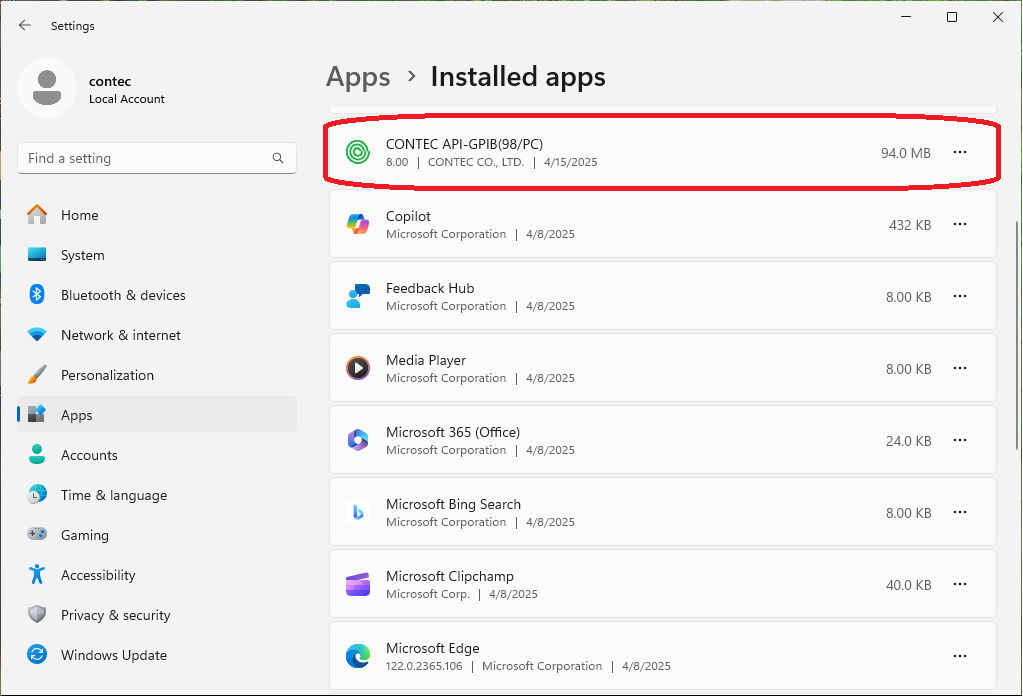The height and width of the screenshot is (696, 1023).
Task: Click the "Installed apps" page heading
Action: (x=518, y=77)
